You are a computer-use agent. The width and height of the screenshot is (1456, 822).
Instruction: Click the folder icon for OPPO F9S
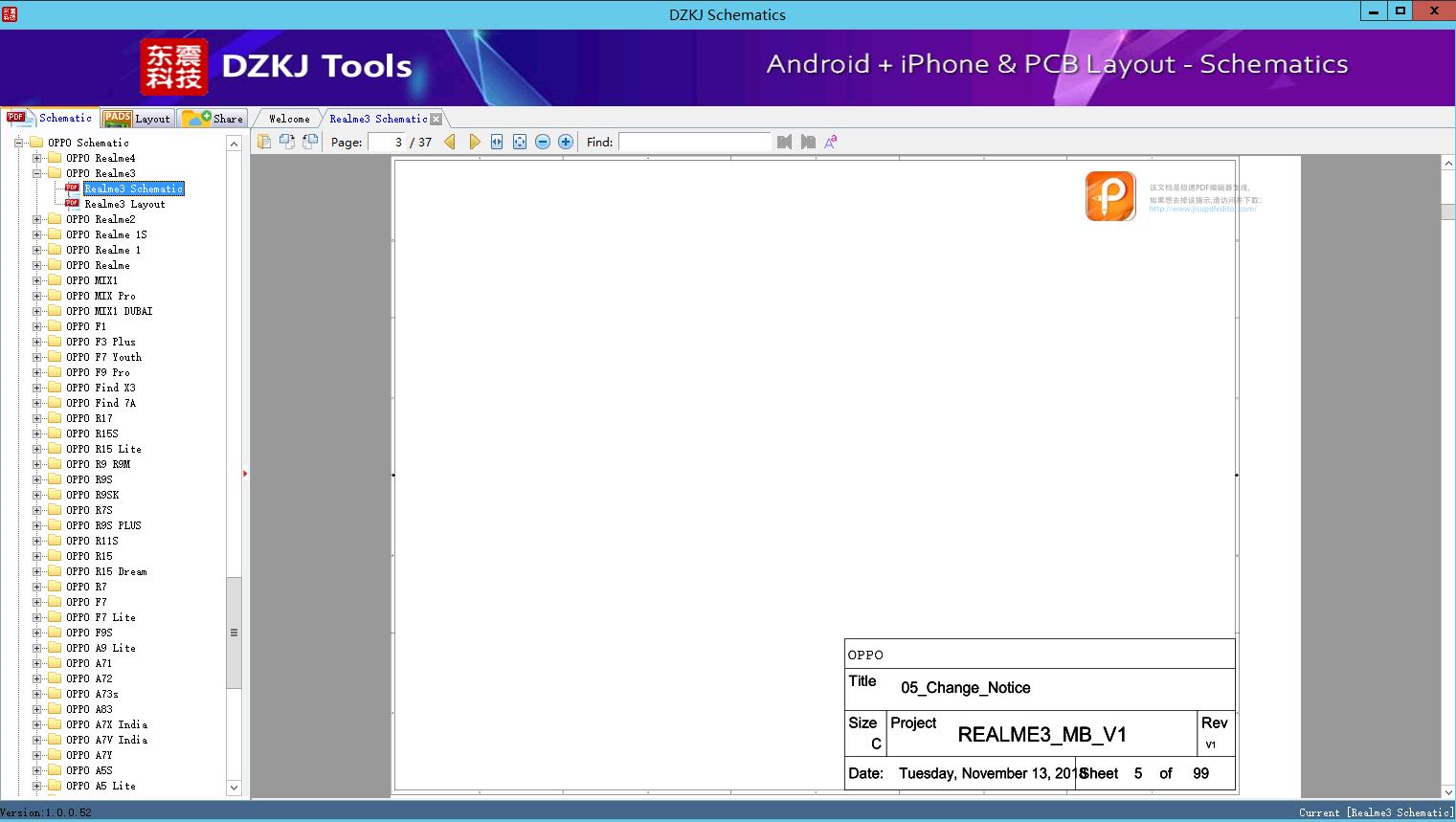tap(55, 633)
